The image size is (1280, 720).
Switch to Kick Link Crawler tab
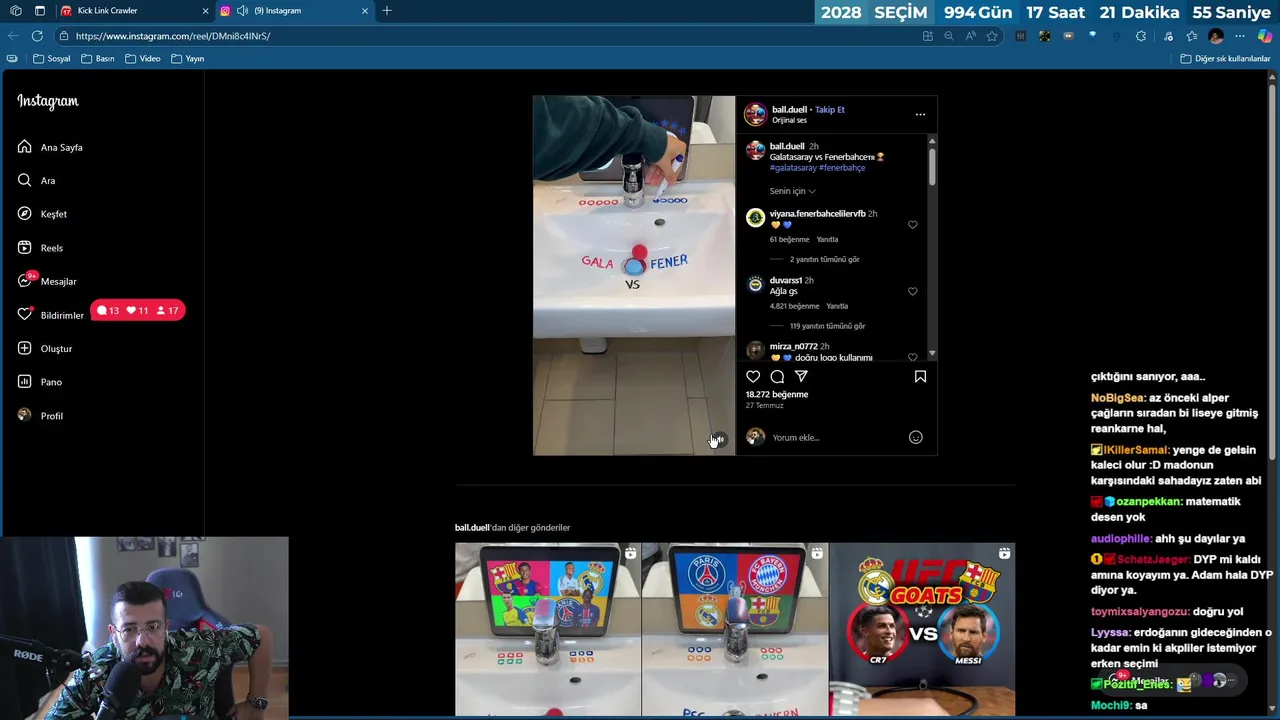click(x=135, y=11)
